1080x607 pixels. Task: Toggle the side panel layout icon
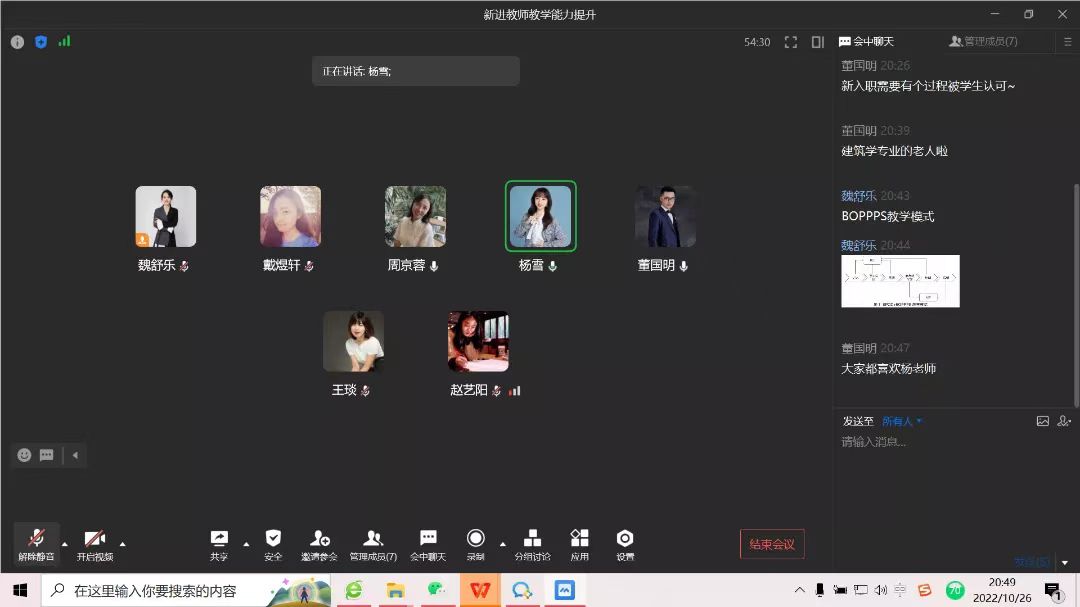[818, 42]
